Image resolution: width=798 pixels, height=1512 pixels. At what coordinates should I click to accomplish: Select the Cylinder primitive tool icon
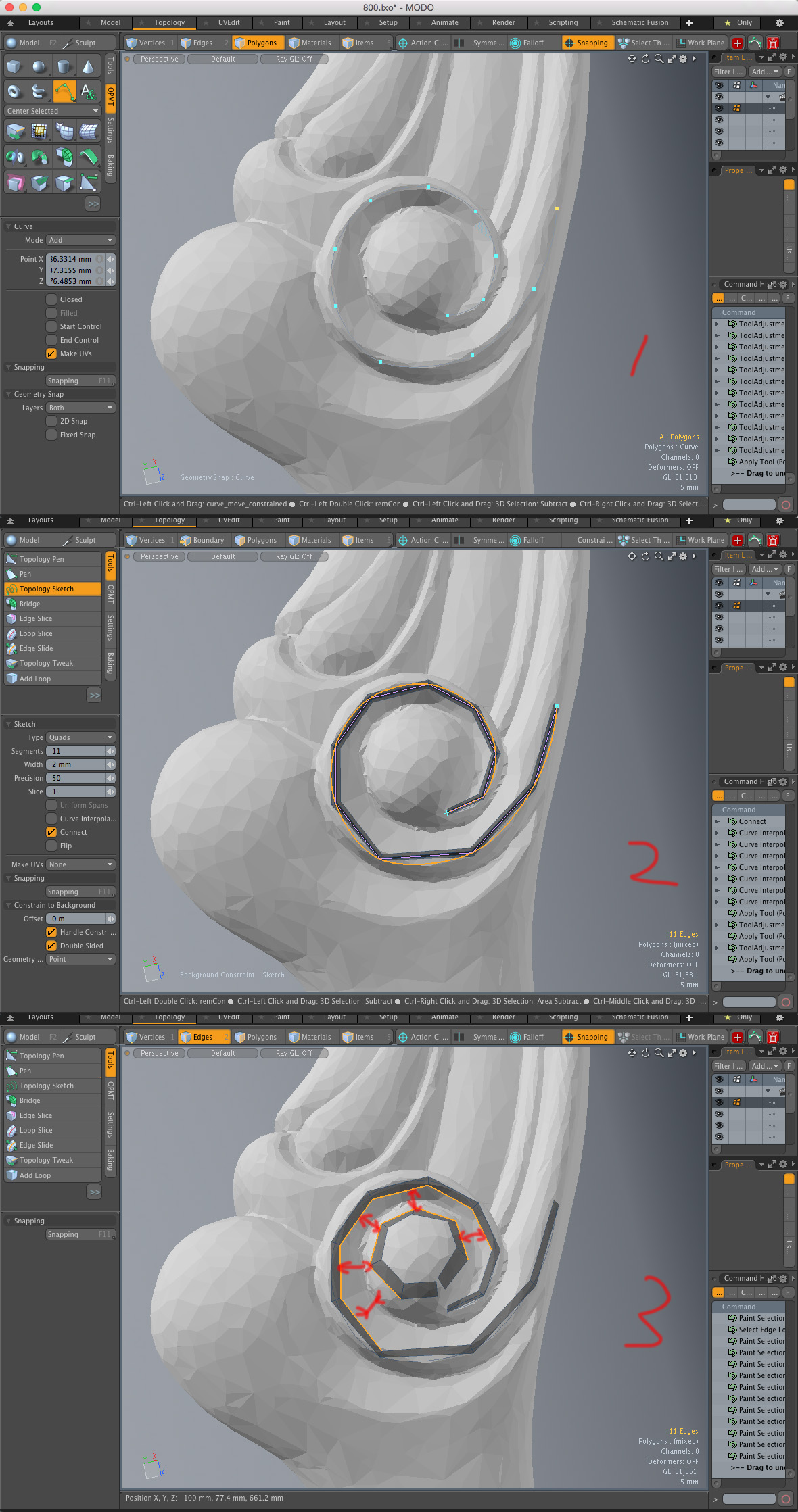[64, 67]
